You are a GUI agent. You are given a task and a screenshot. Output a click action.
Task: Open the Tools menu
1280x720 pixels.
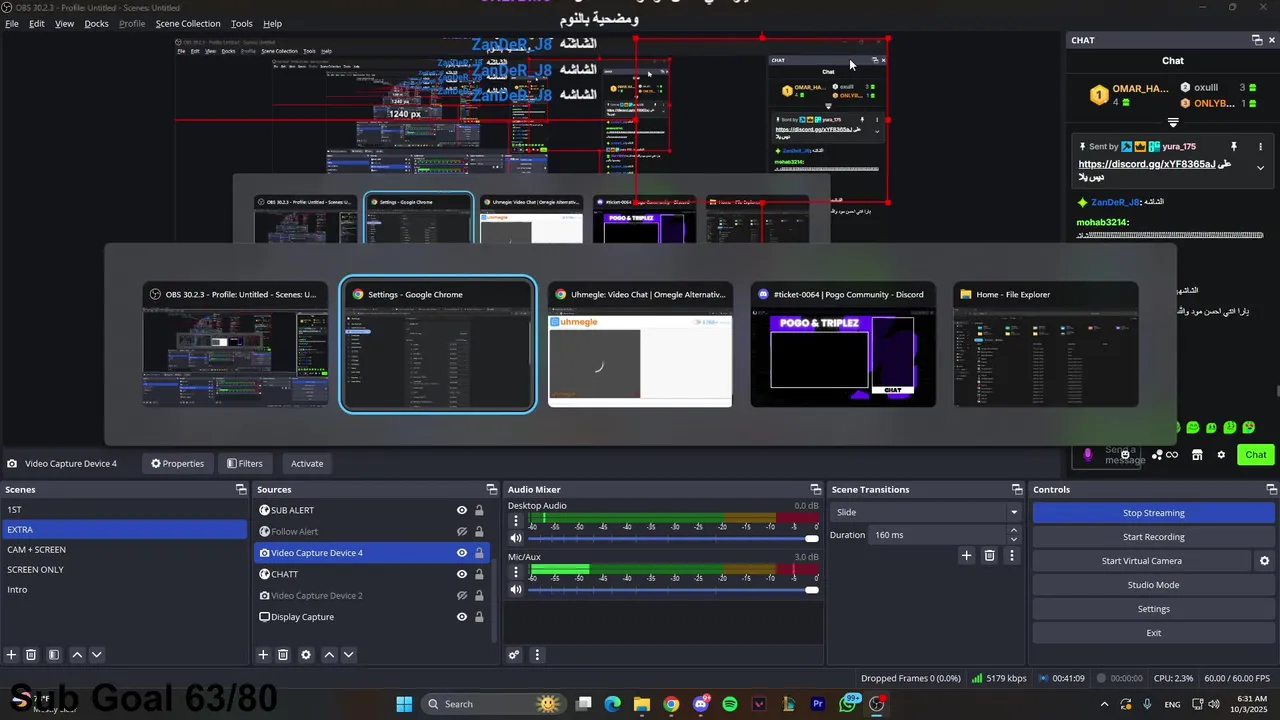click(x=242, y=23)
